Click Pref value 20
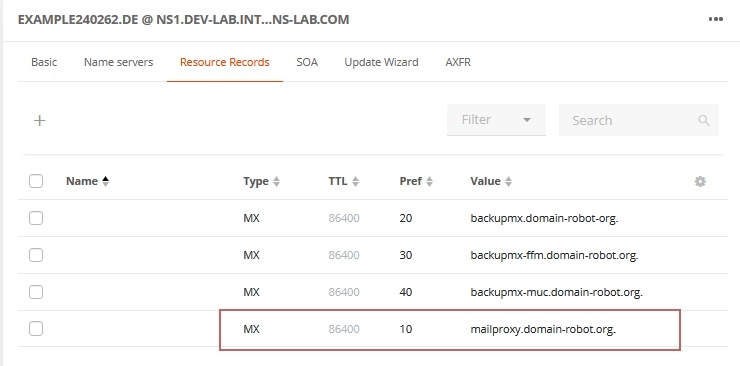740x366 pixels. 405,218
